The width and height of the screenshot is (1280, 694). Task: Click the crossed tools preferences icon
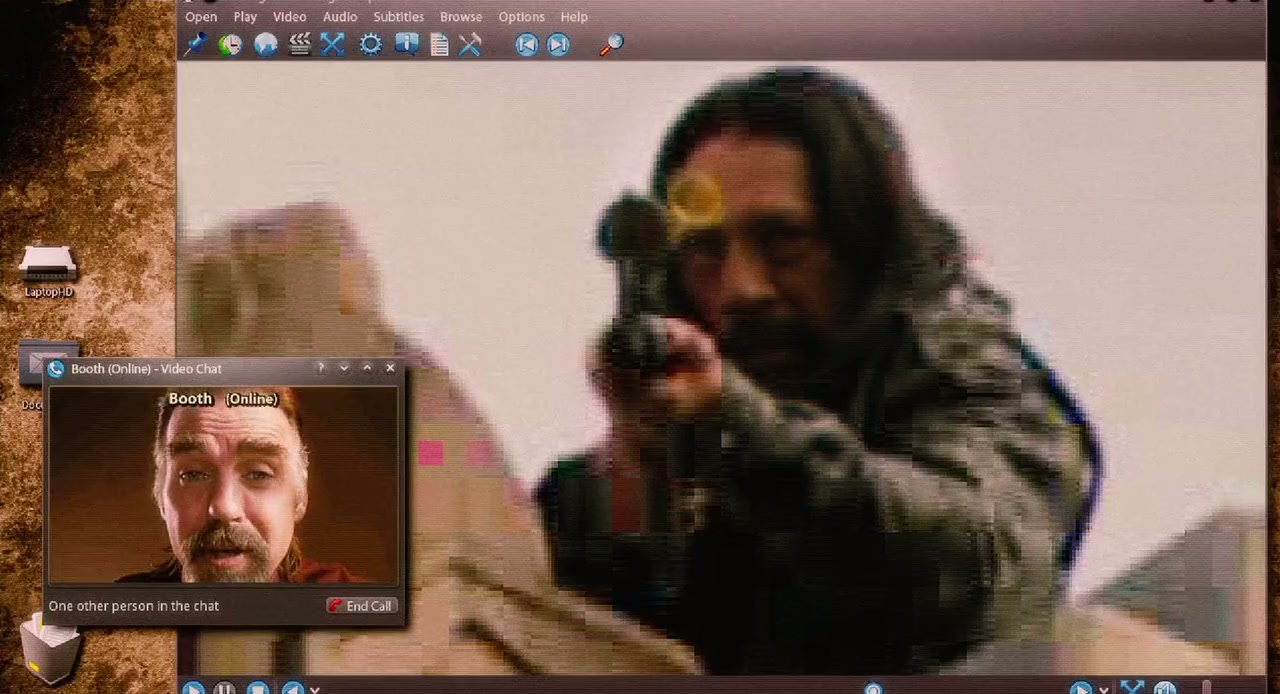(x=470, y=44)
